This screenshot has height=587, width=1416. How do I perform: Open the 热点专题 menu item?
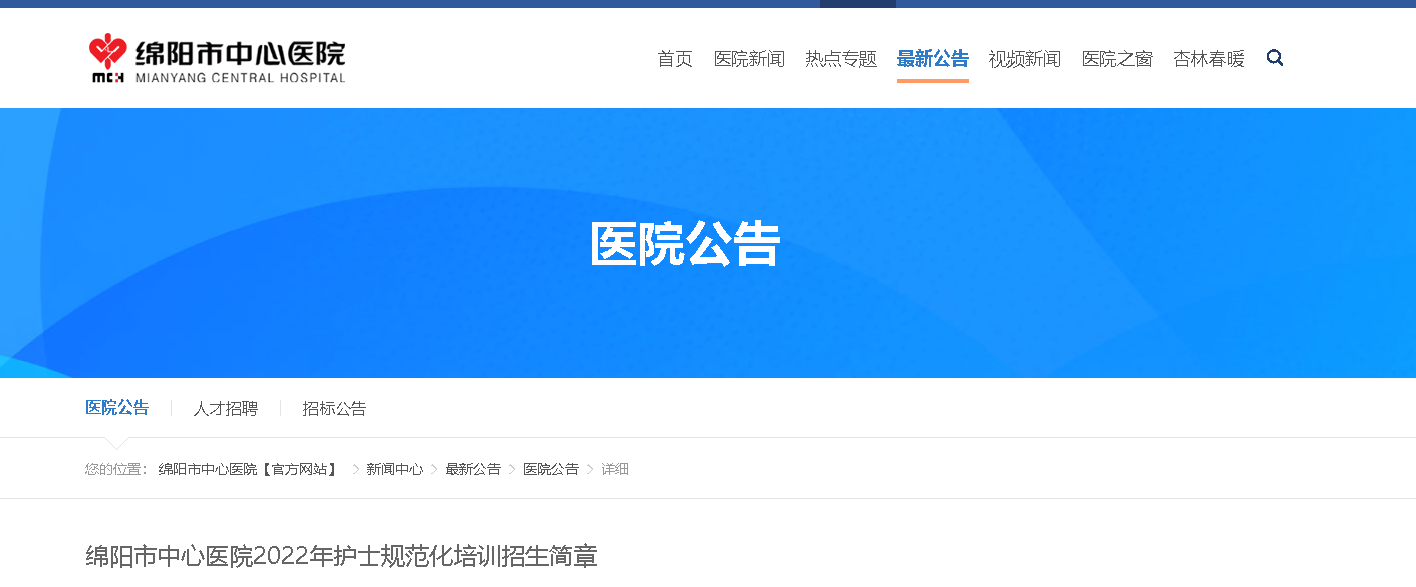pyautogui.click(x=841, y=59)
